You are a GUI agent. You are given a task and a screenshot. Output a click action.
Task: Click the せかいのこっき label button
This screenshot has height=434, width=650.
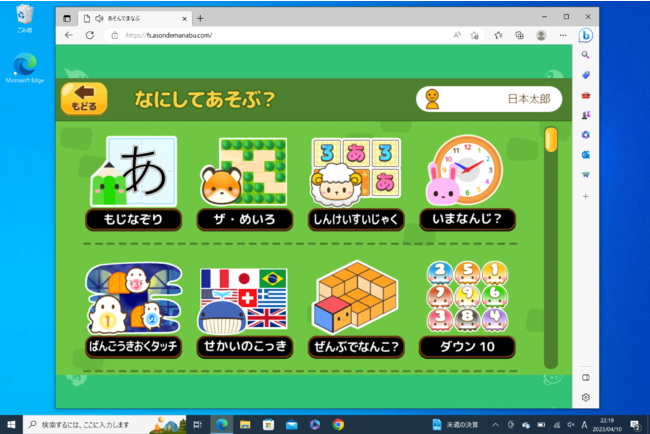(x=245, y=347)
